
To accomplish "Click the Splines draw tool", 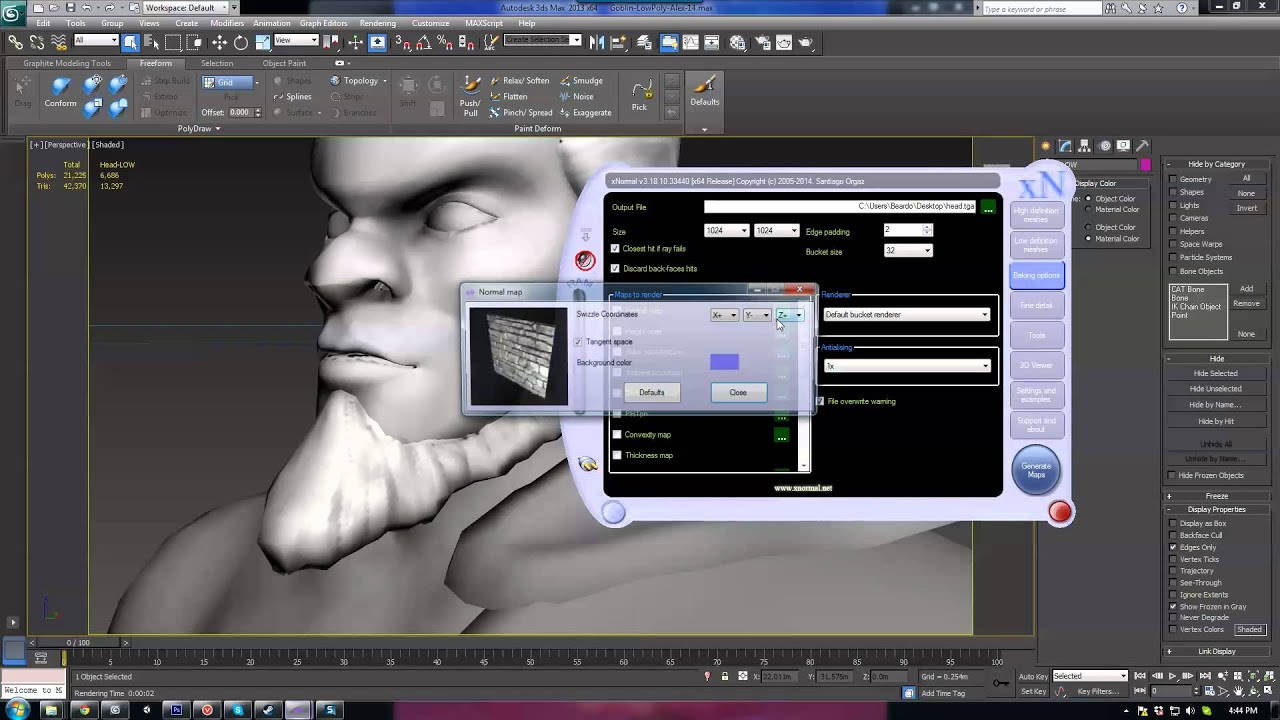I will tap(292, 97).
